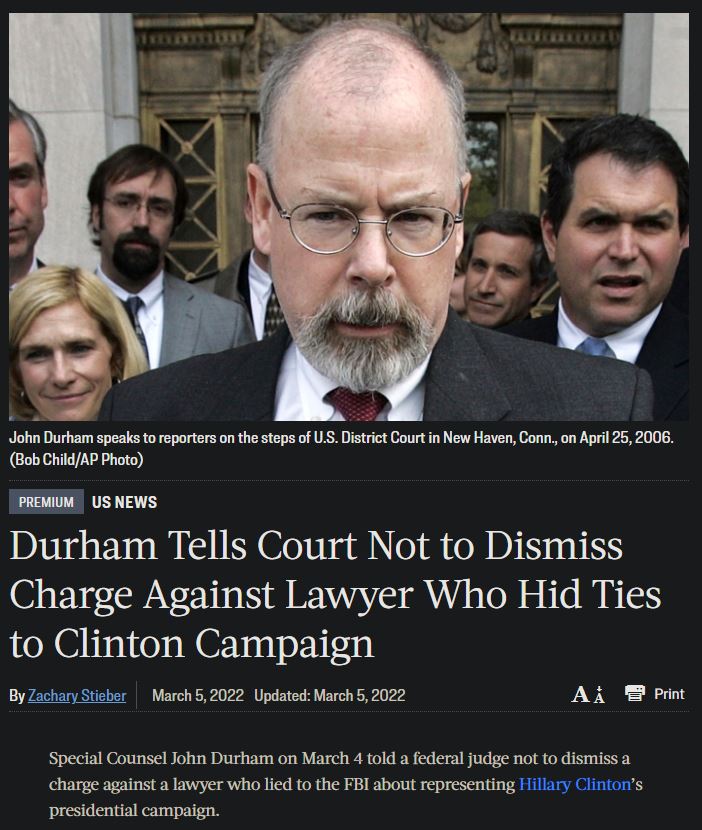This screenshot has width=702, height=830.
Task: Open the US NEWS section
Action: point(124,502)
